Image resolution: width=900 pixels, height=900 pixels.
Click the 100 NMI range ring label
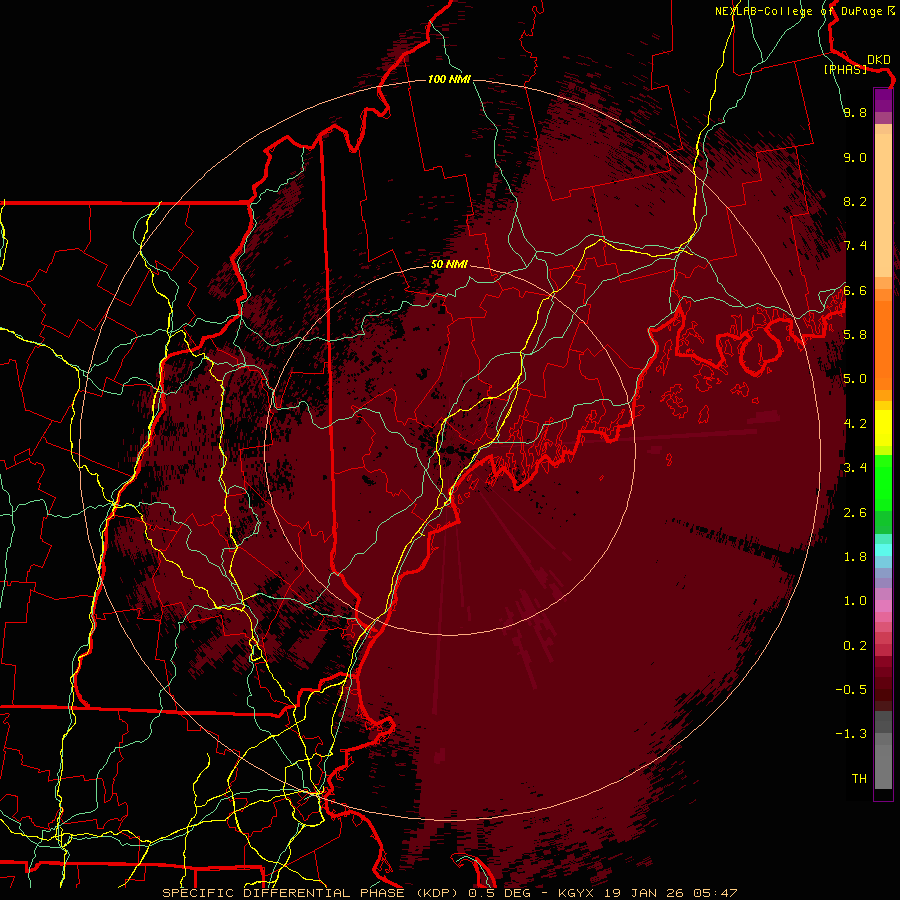click(449, 79)
